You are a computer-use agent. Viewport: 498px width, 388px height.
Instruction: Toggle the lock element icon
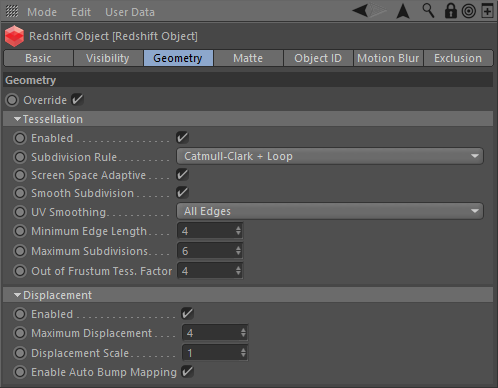click(x=451, y=11)
